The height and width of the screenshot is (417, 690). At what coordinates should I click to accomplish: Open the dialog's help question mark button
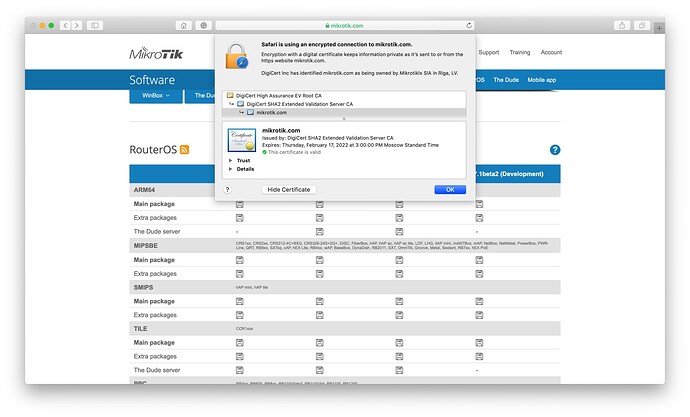227,190
